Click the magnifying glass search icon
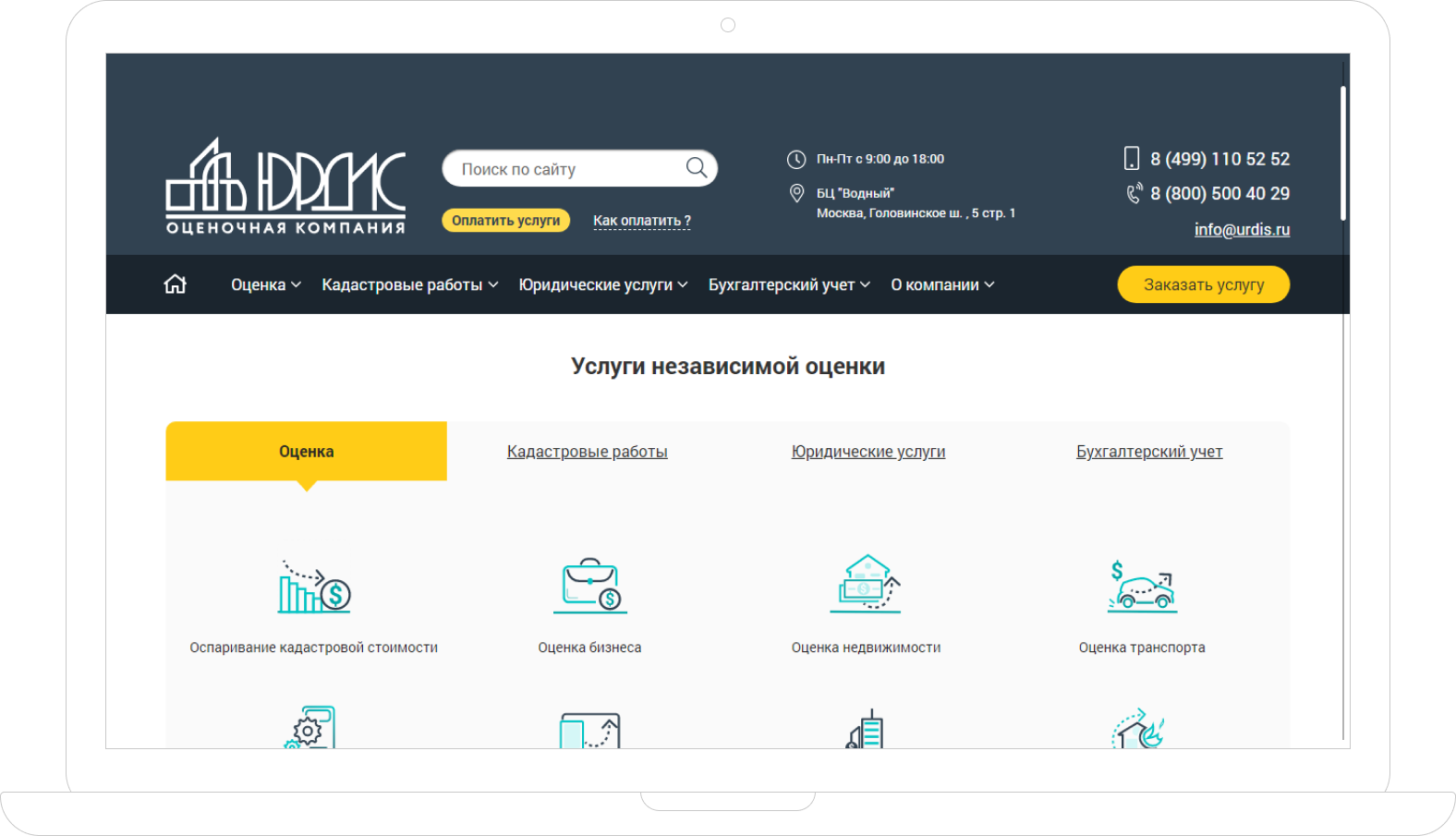Viewport: 1456px width, 836px height. click(x=696, y=168)
